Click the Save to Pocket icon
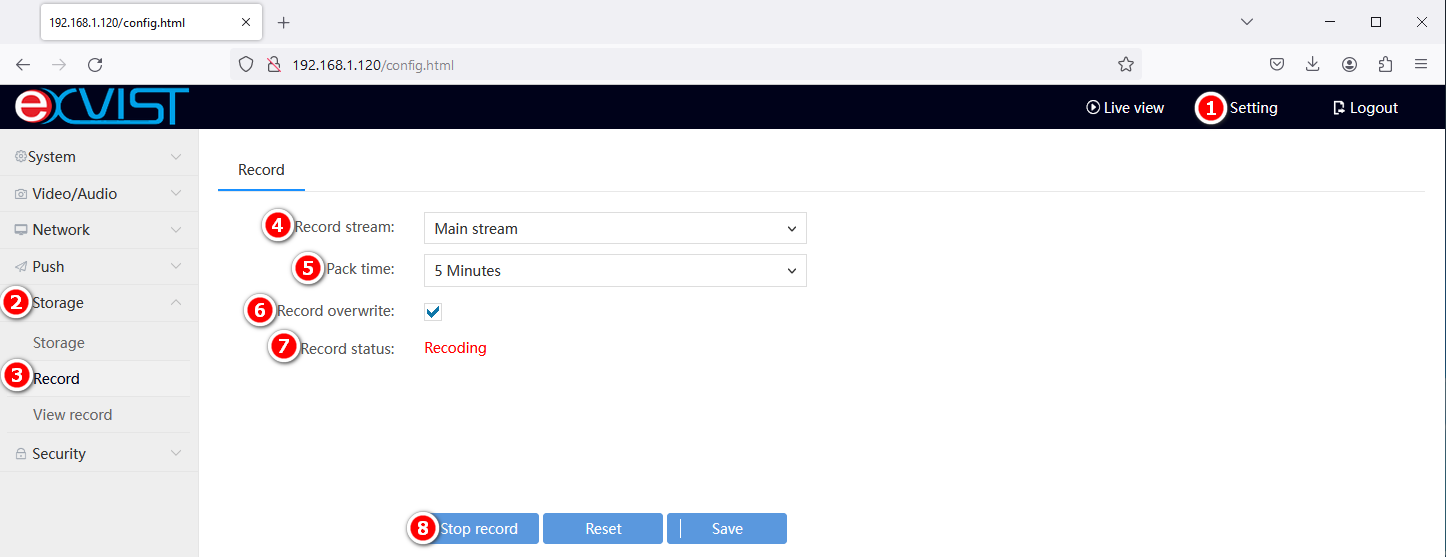 point(1277,65)
